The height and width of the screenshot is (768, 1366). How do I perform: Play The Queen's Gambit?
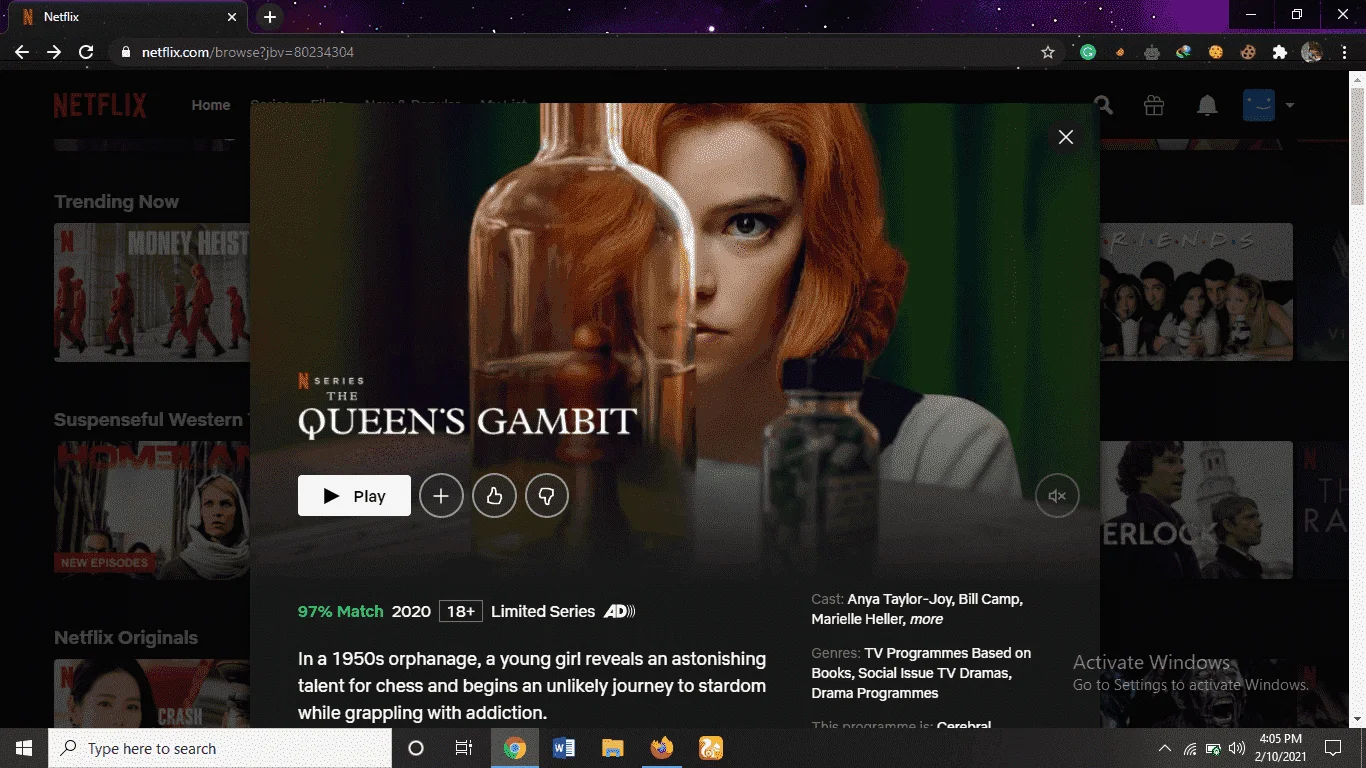pyautogui.click(x=354, y=496)
